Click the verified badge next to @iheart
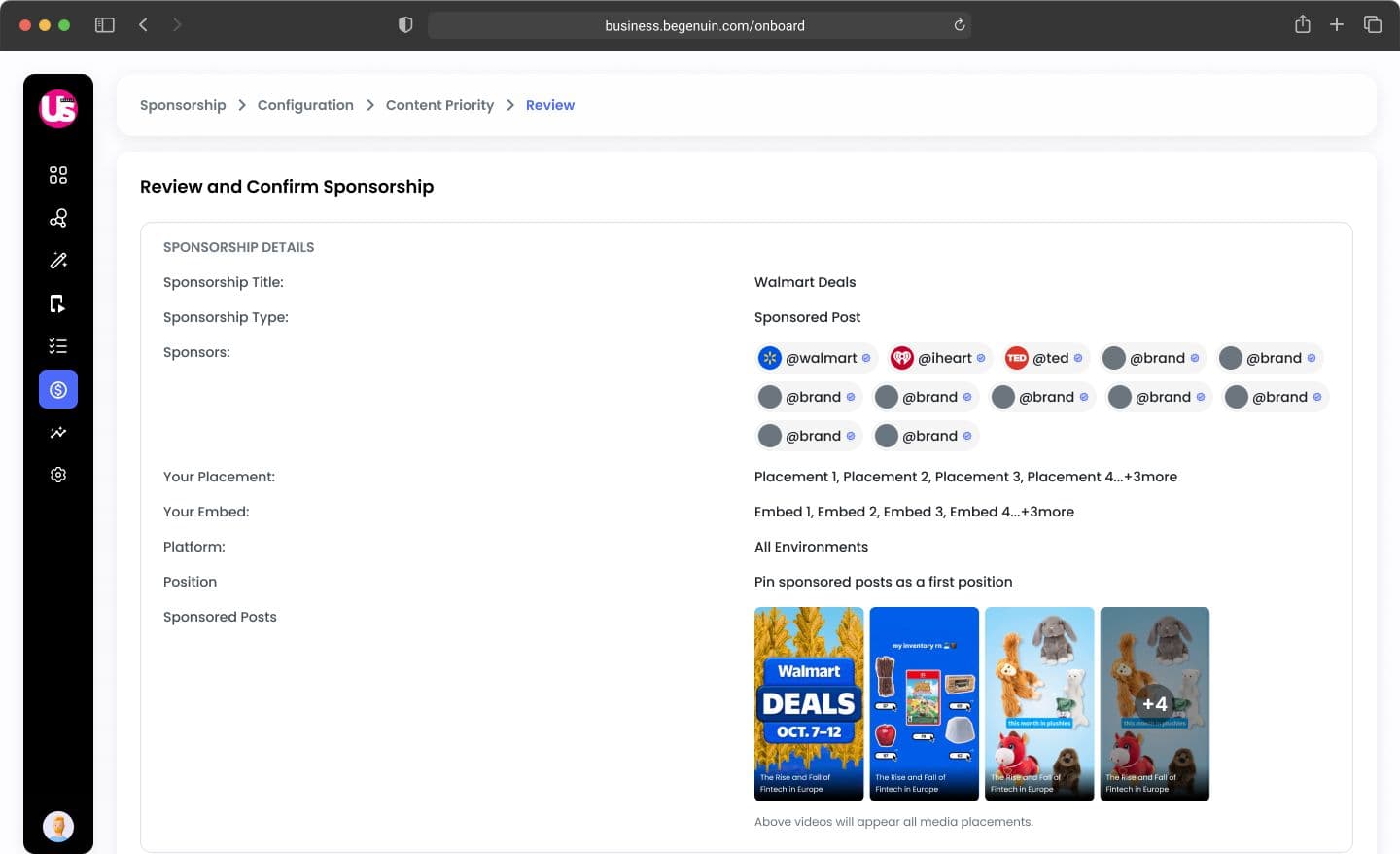The image size is (1400, 854). tap(981, 358)
